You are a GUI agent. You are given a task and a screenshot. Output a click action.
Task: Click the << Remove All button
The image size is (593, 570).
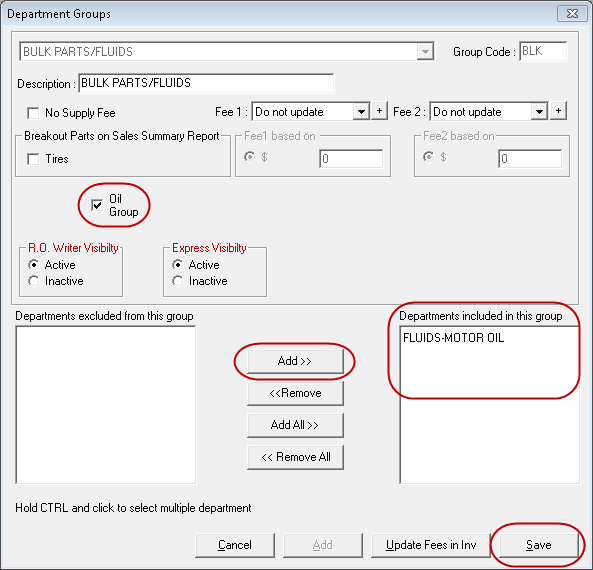click(x=295, y=457)
